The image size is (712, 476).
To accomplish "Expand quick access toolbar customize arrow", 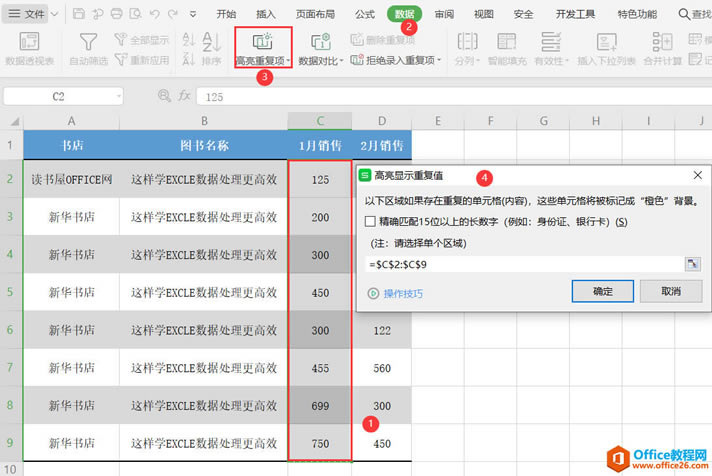I will point(193,15).
